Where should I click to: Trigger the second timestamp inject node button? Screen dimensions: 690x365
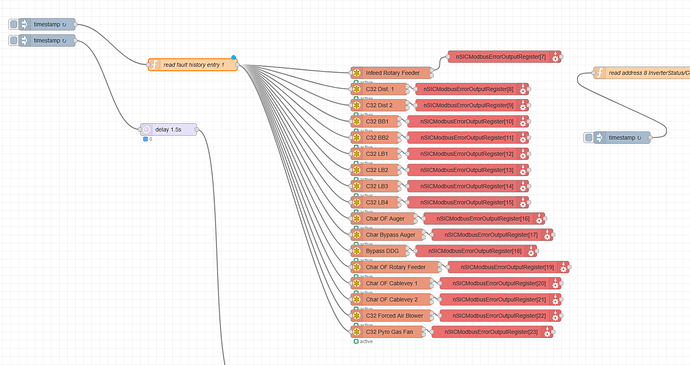pyautogui.click(x=13, y=41)
